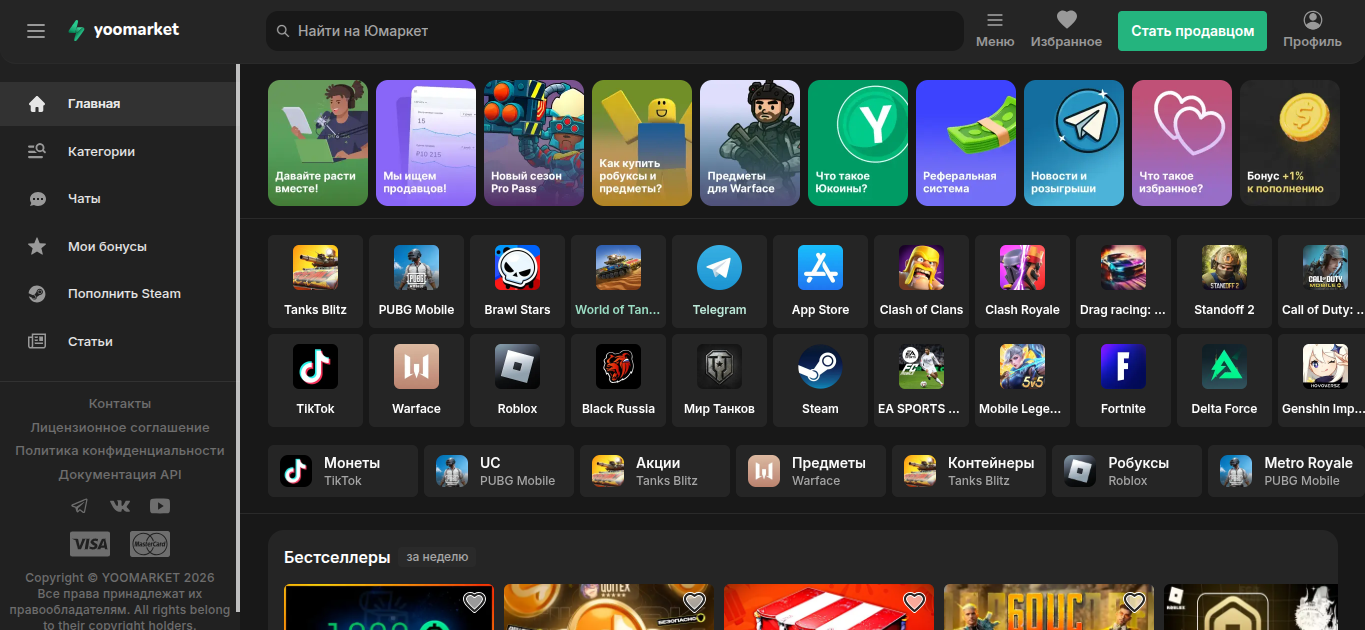The width and height of the screenshot is (1365, 630).
Task: Open Предметы для Warface banner
Action: point(750,143)
